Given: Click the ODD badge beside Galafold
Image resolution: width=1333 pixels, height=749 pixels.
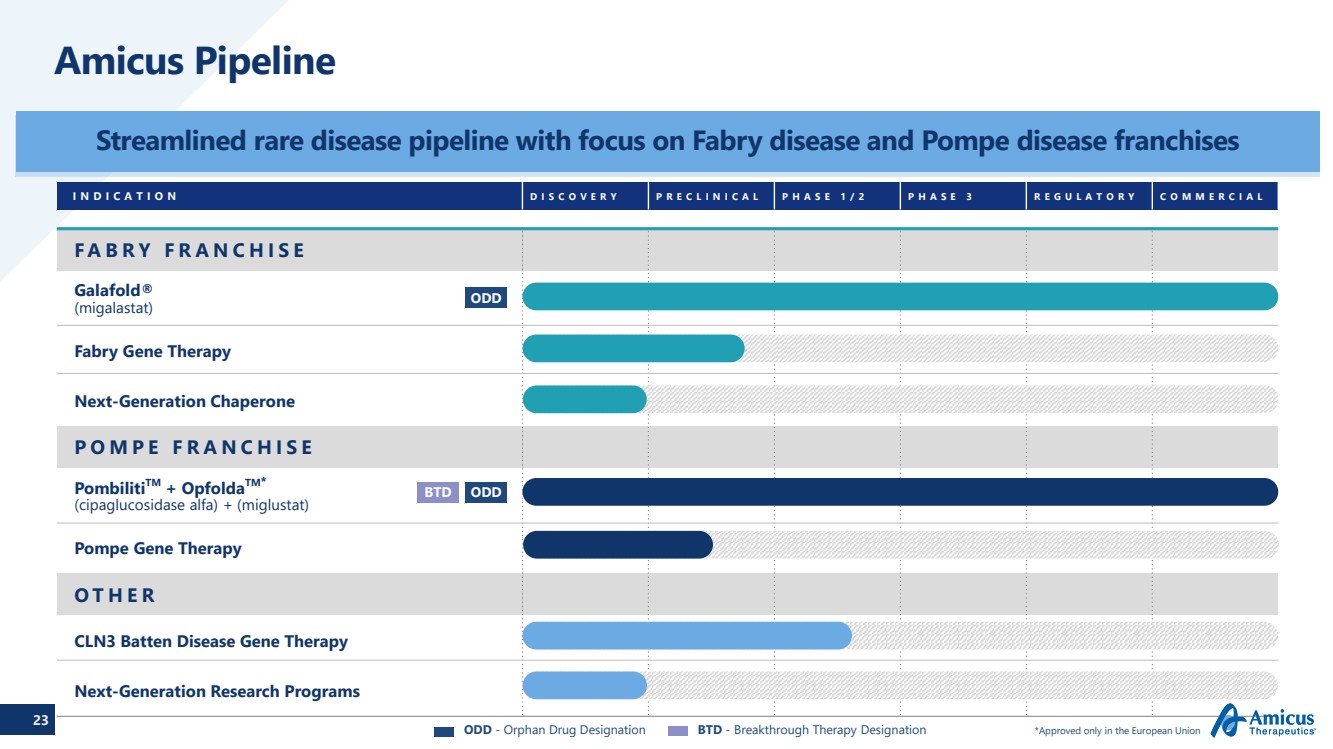Looking at the screenshot, I should click(485, 298).
